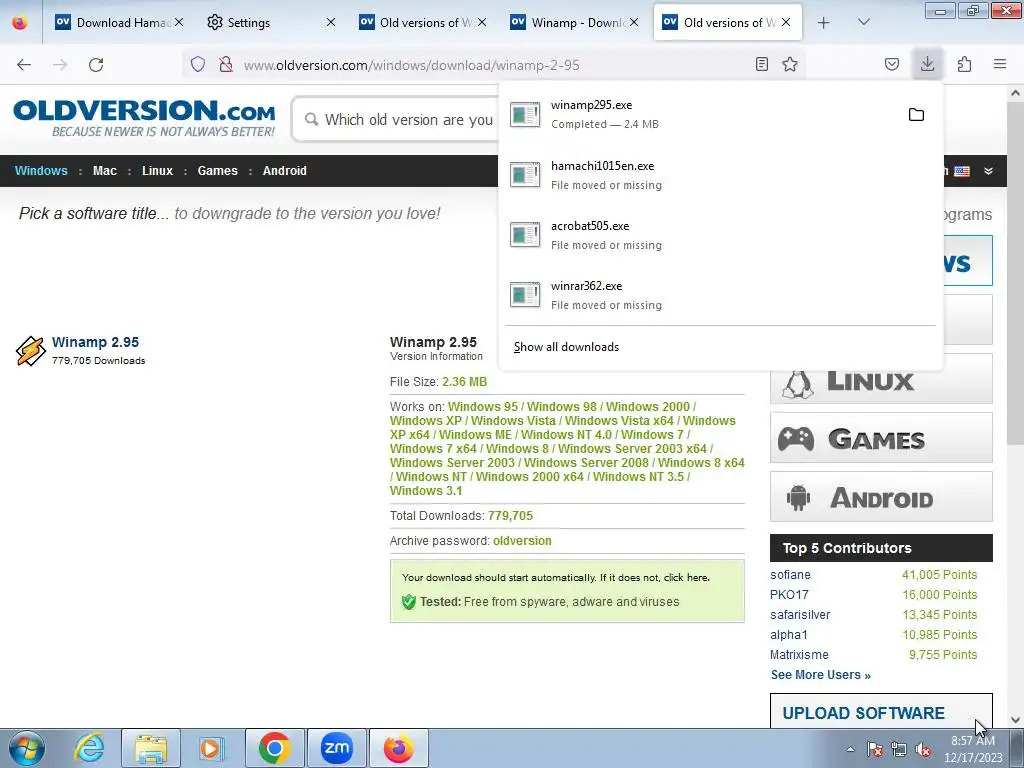
Task: Click the Firefox back arrow button
Action: click(x=24, y=65)
